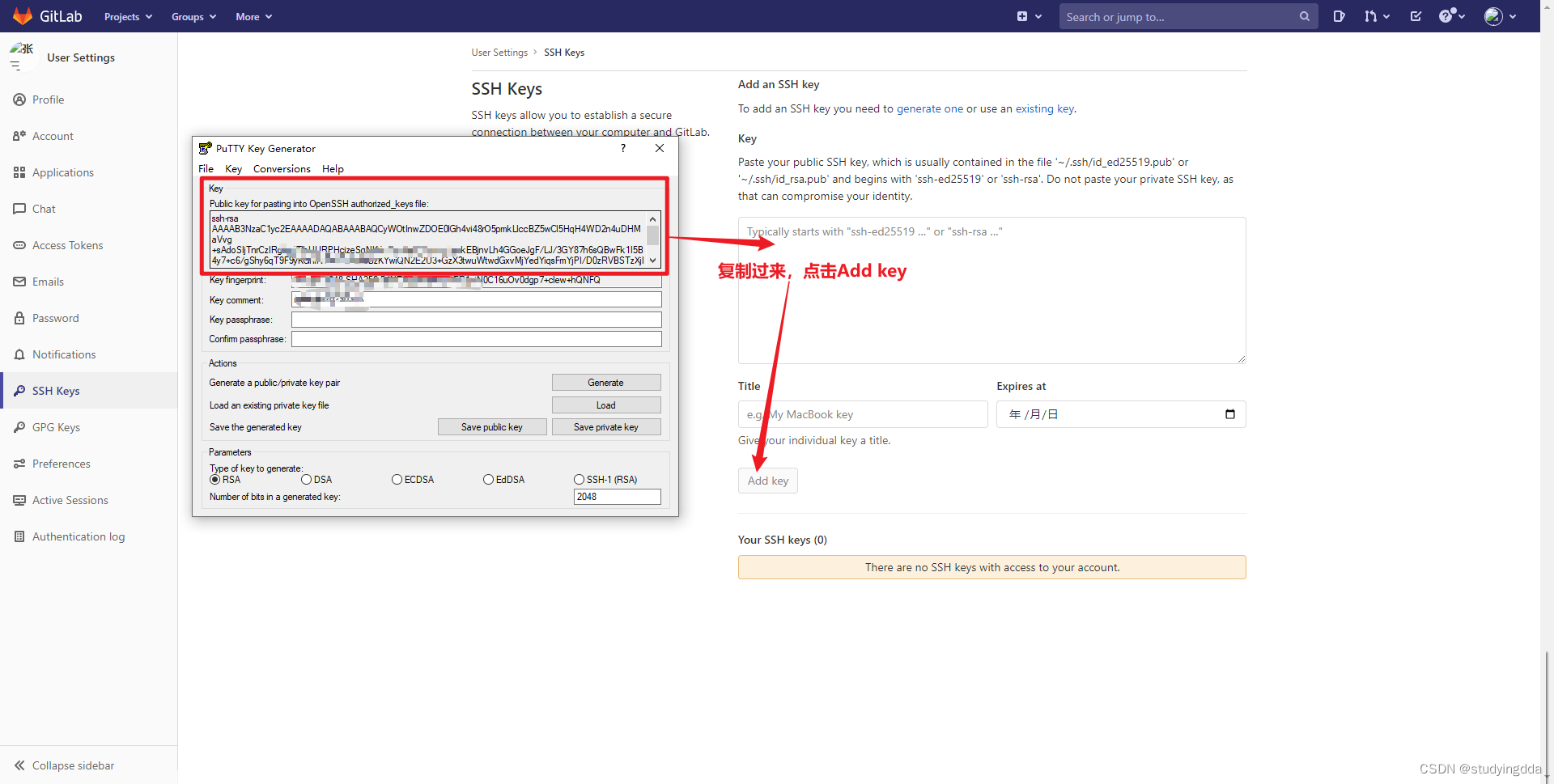Click the SSH Key paste text area
This screenshot has height=784, width=1554.
pyautogui.click(x=991, y=290)
